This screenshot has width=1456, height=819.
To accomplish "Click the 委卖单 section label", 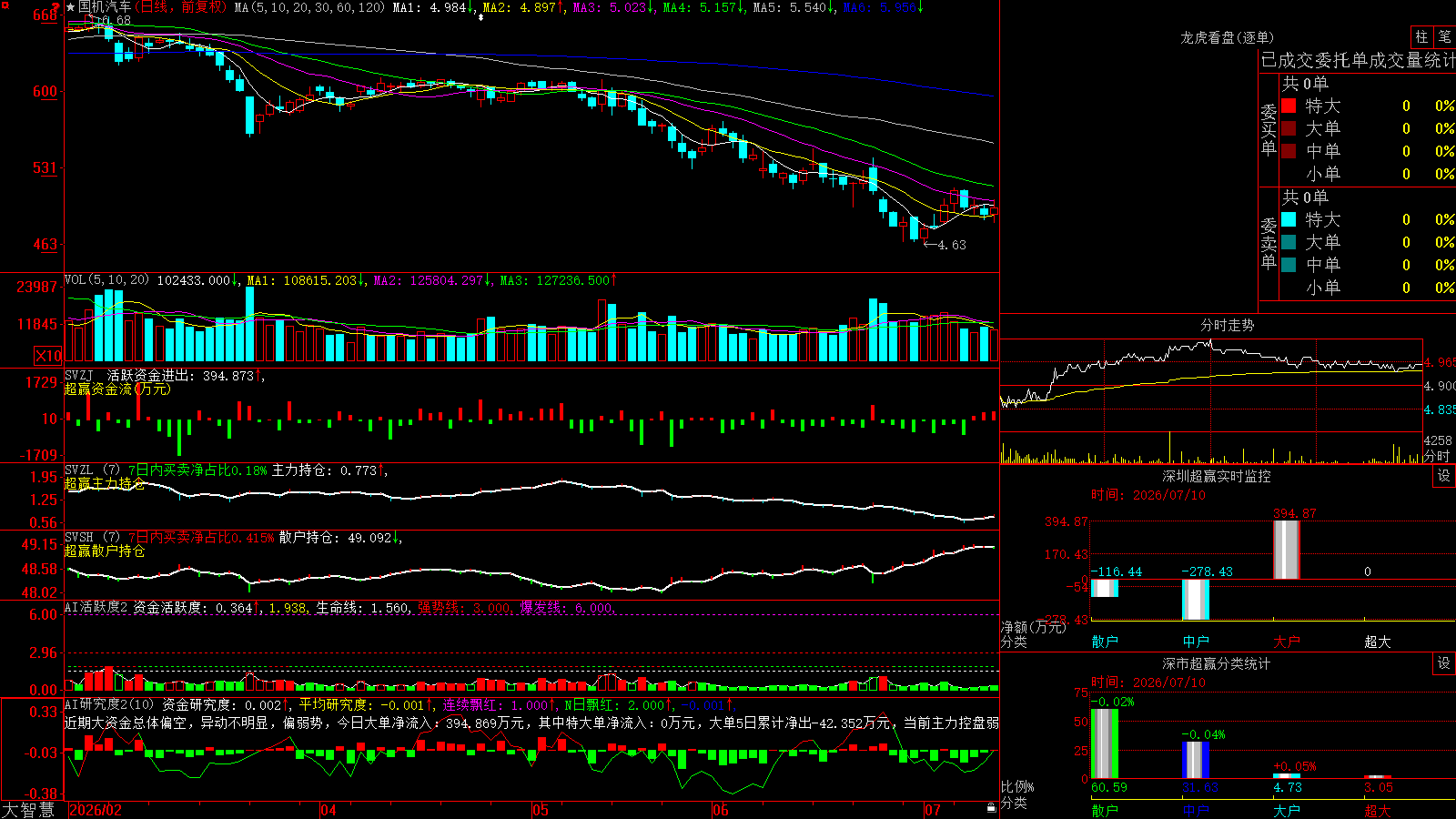I will click(1269, 243).
